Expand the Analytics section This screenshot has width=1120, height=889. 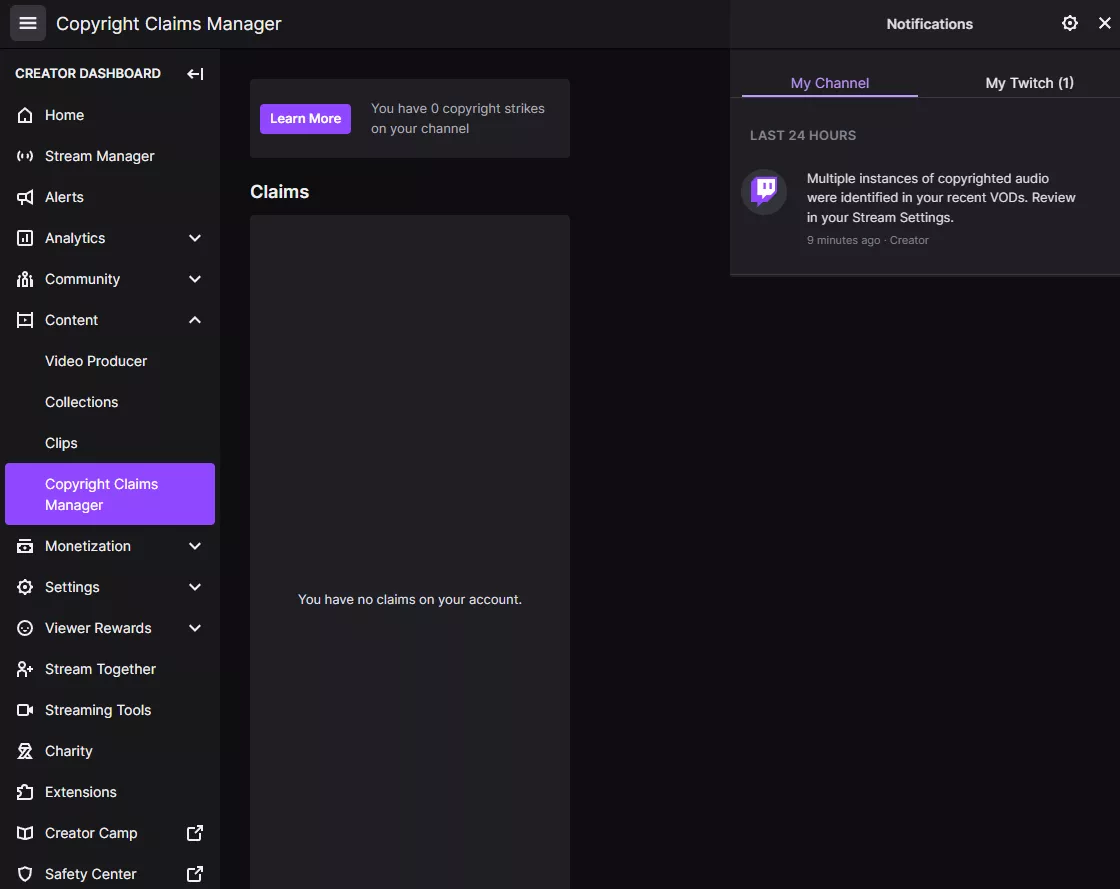pyautogui.click(x=195, y=238)
